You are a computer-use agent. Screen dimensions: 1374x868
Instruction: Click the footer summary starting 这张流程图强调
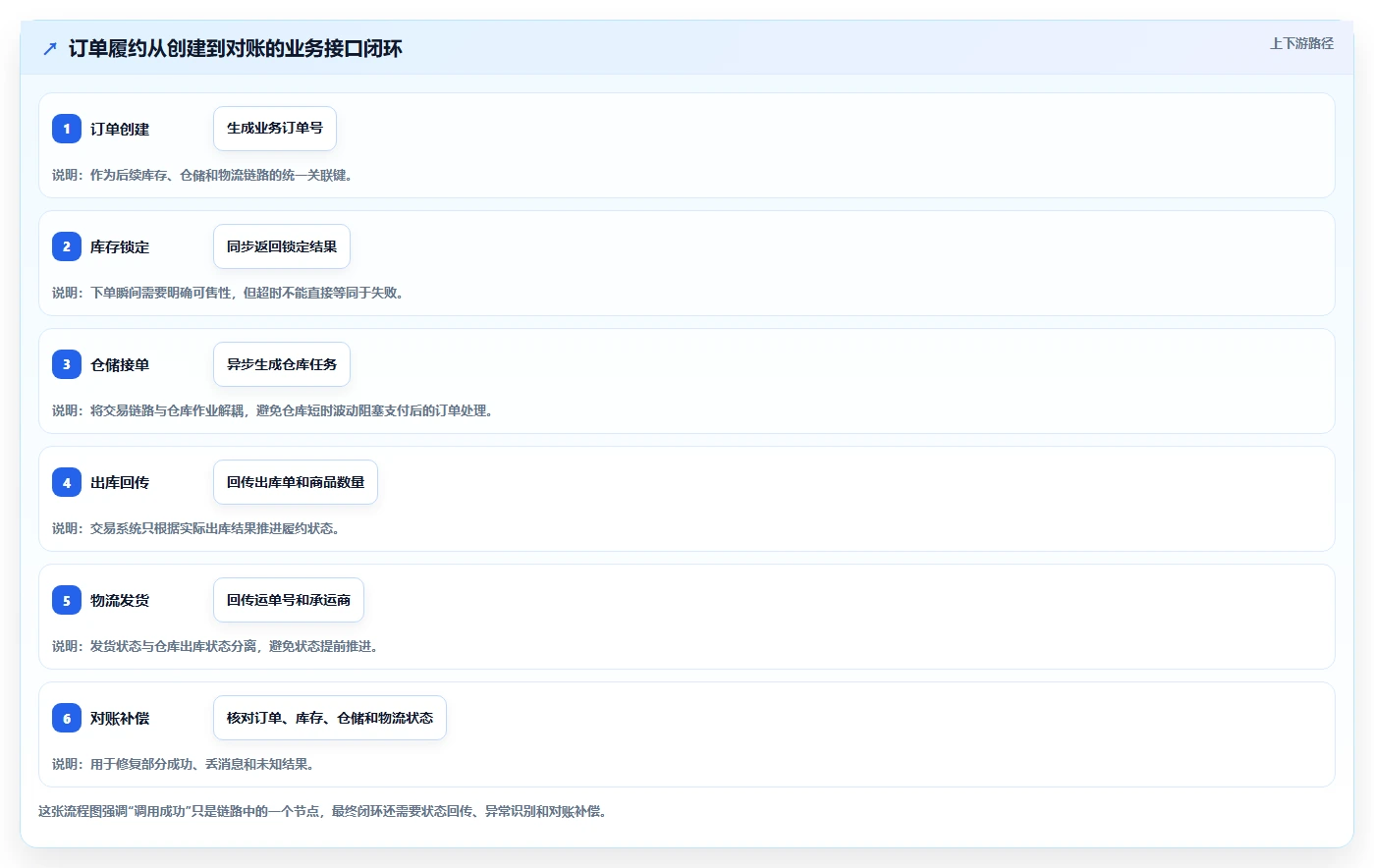click(323, 811)
